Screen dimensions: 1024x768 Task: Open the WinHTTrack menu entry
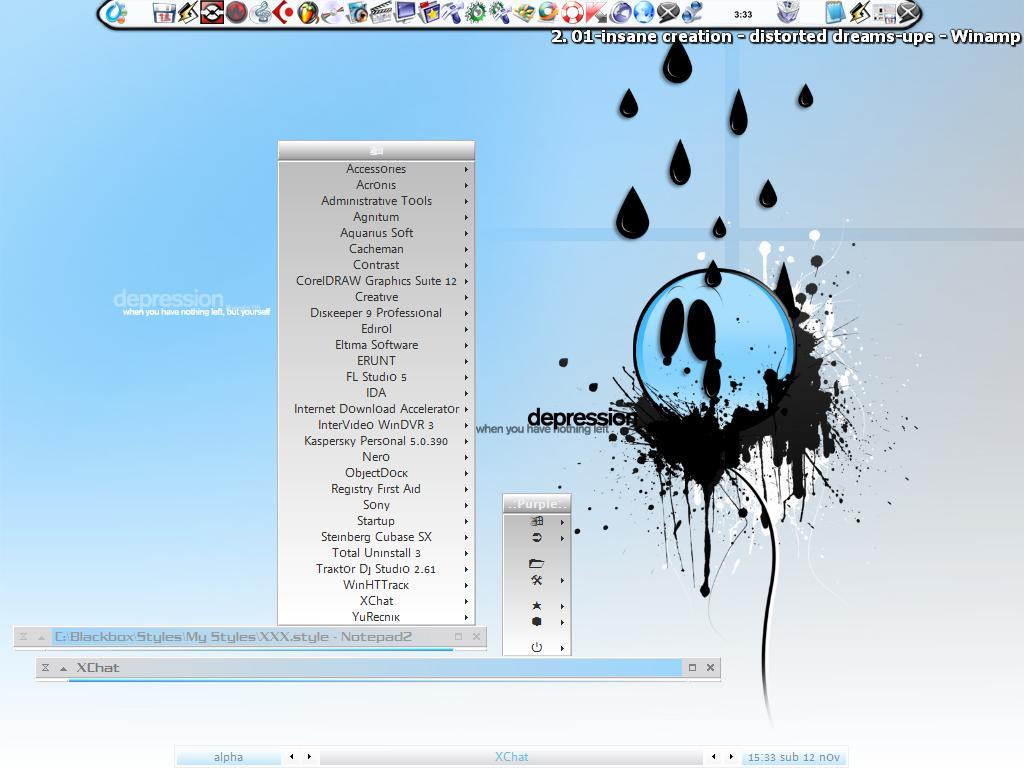point(376,584)
